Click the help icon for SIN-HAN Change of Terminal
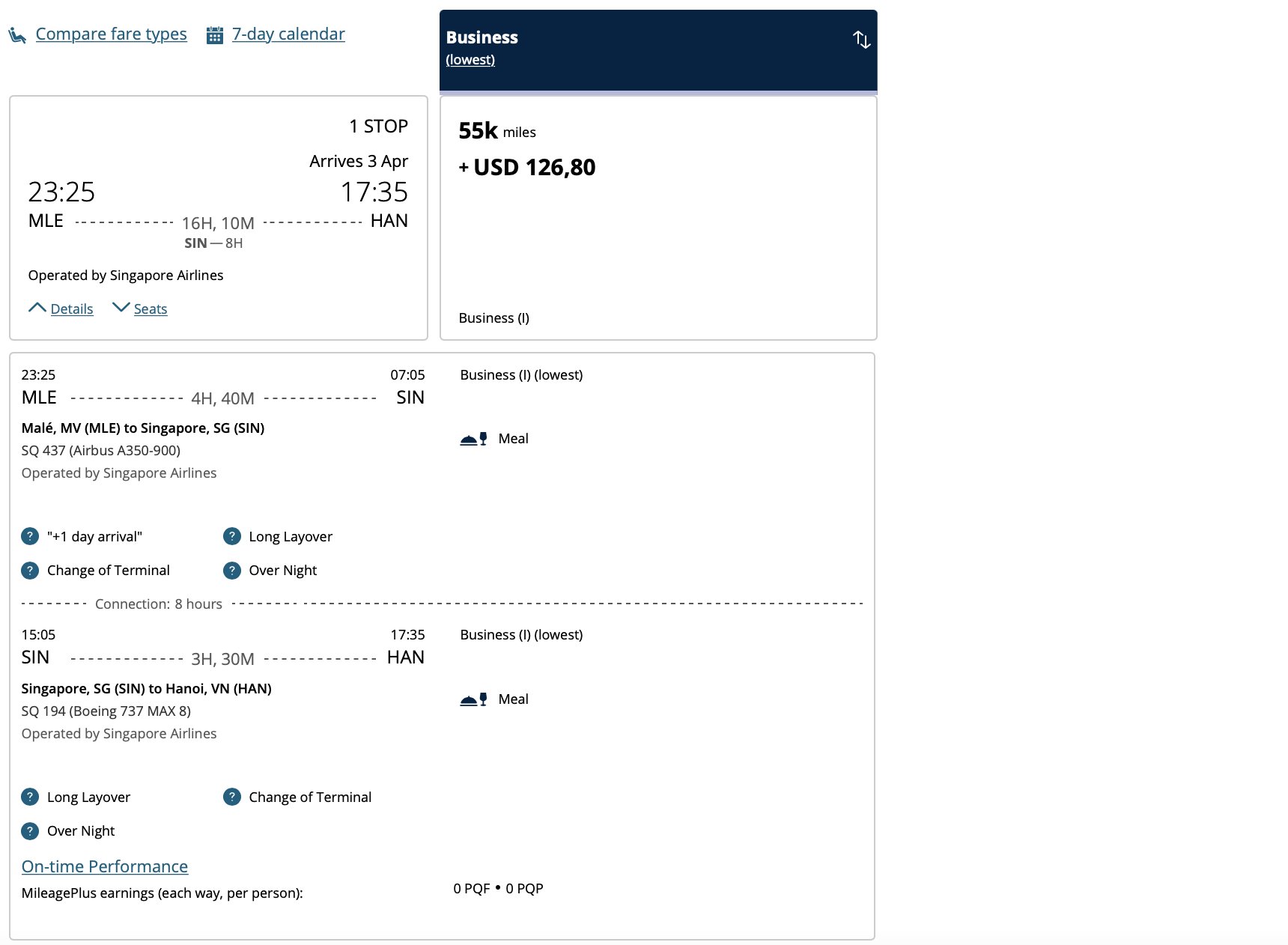1288x945 pixels. pyautogui.click(x=232, y=797)
